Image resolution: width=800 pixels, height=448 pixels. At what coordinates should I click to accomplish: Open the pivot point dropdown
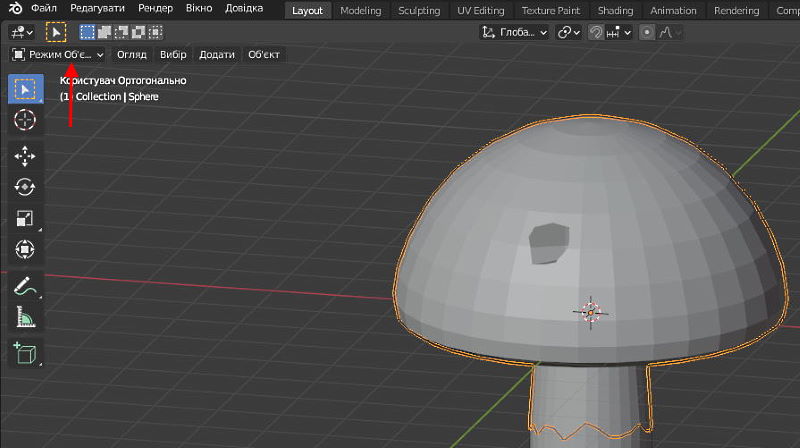coord(568,33)
